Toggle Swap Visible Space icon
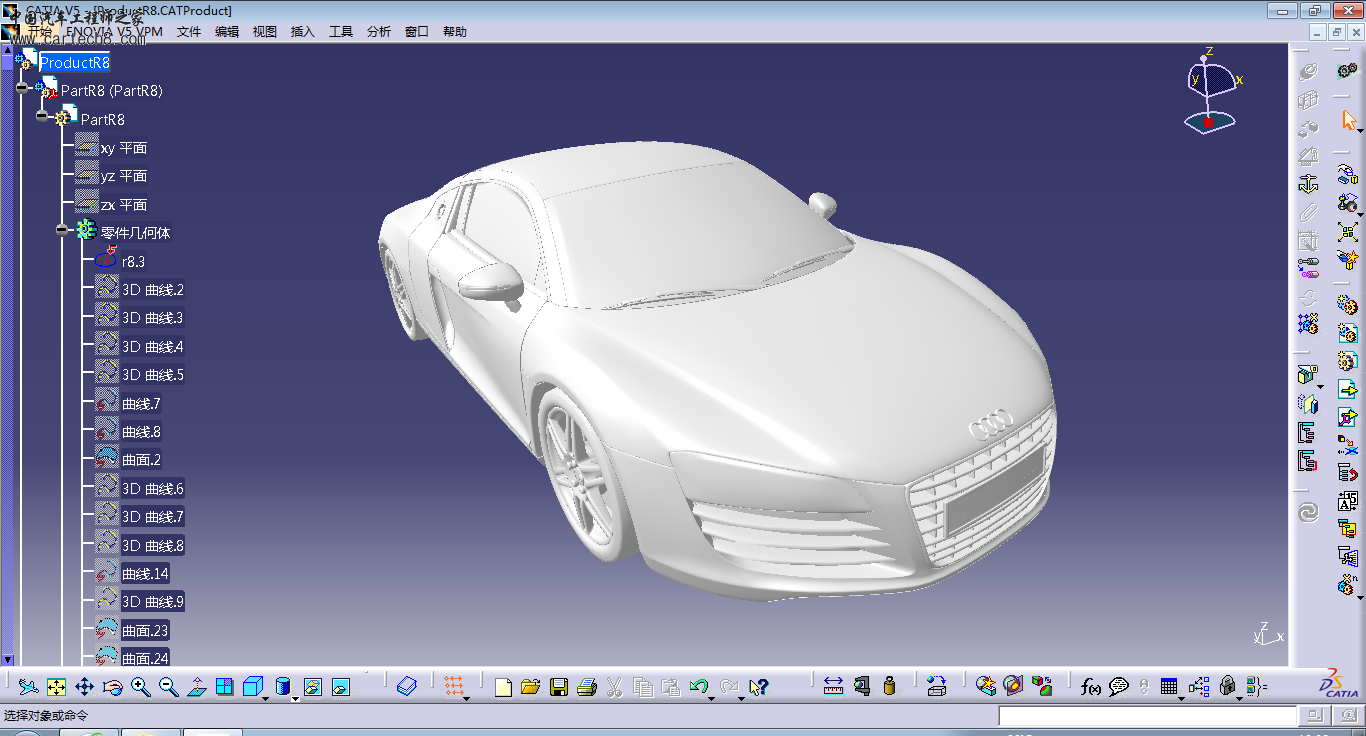Image resolution: width=1366 pixels, height=736 pixels. tap(341, 687)
